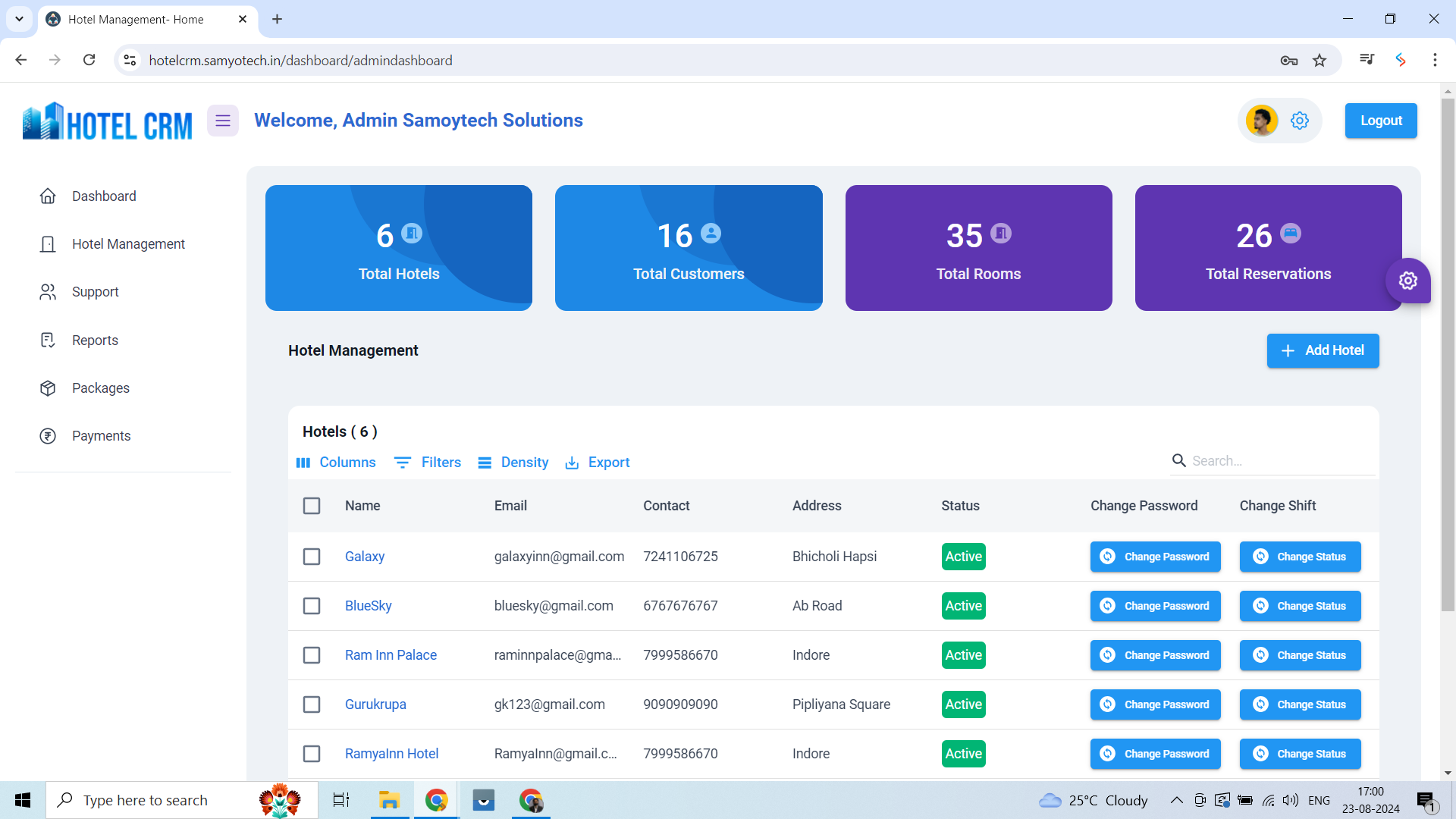Screen dimensions: 1456x819
Task: Check the select-all checkbox in the table header
Action: [x=312, y=506]
